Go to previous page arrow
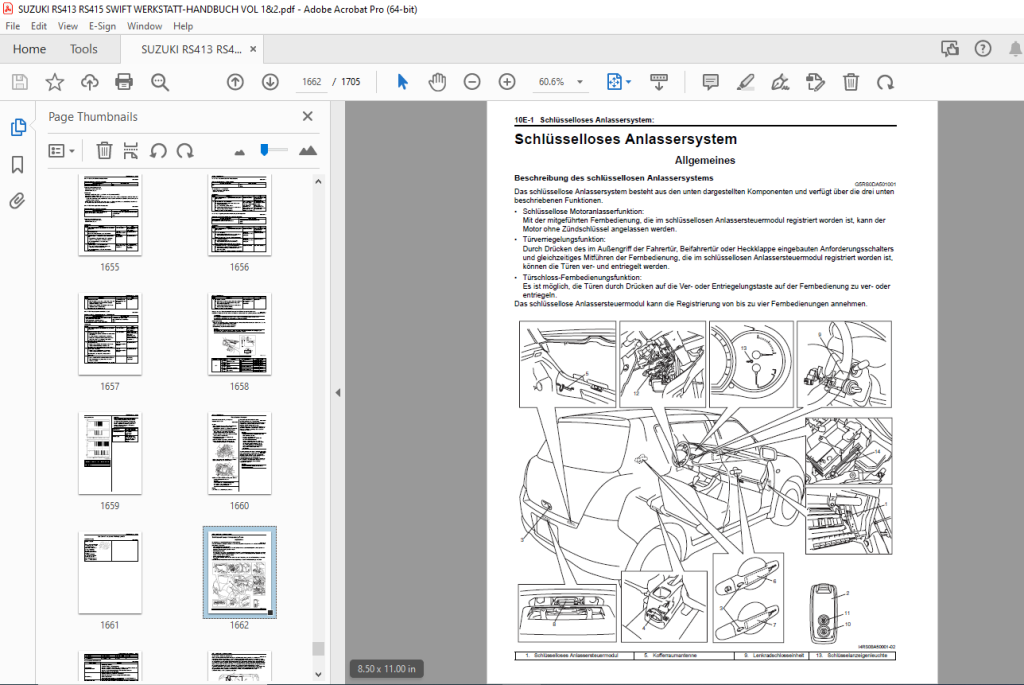The height and width of the screenshot is (685, 1024). [x=235, y=82]
